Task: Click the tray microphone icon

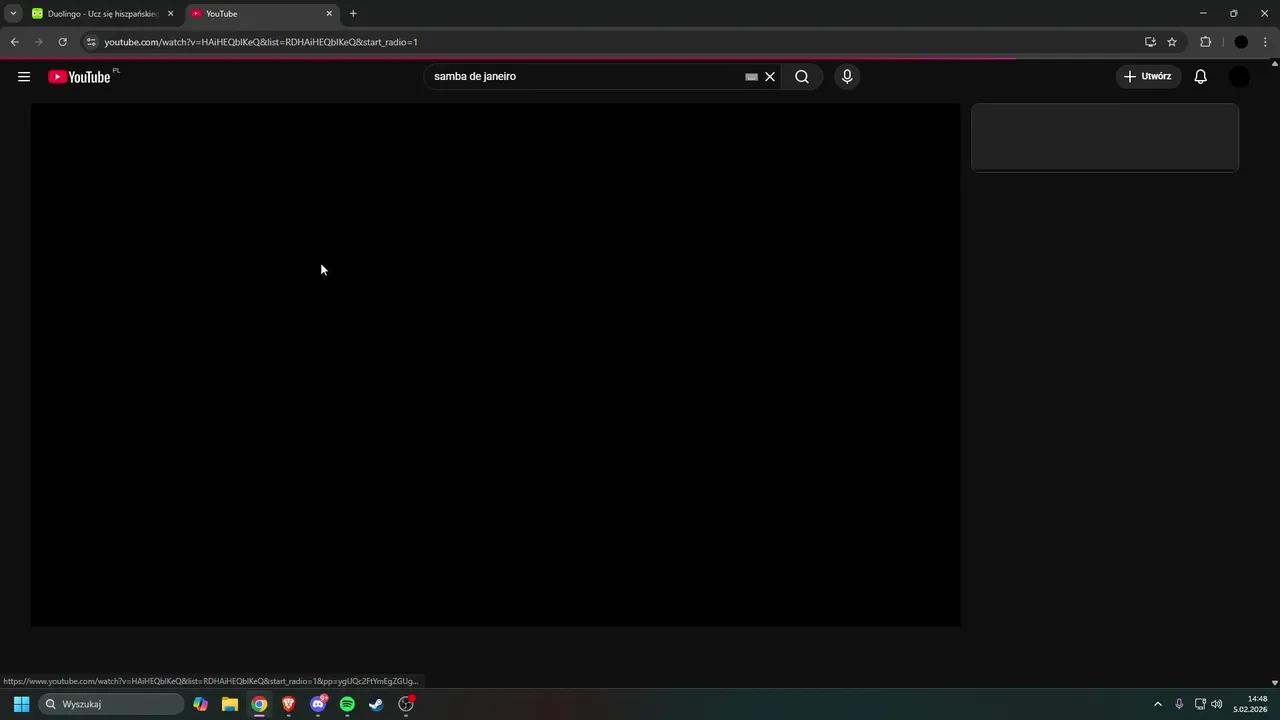Action: pyautogui.click(x=1179, y=704)
